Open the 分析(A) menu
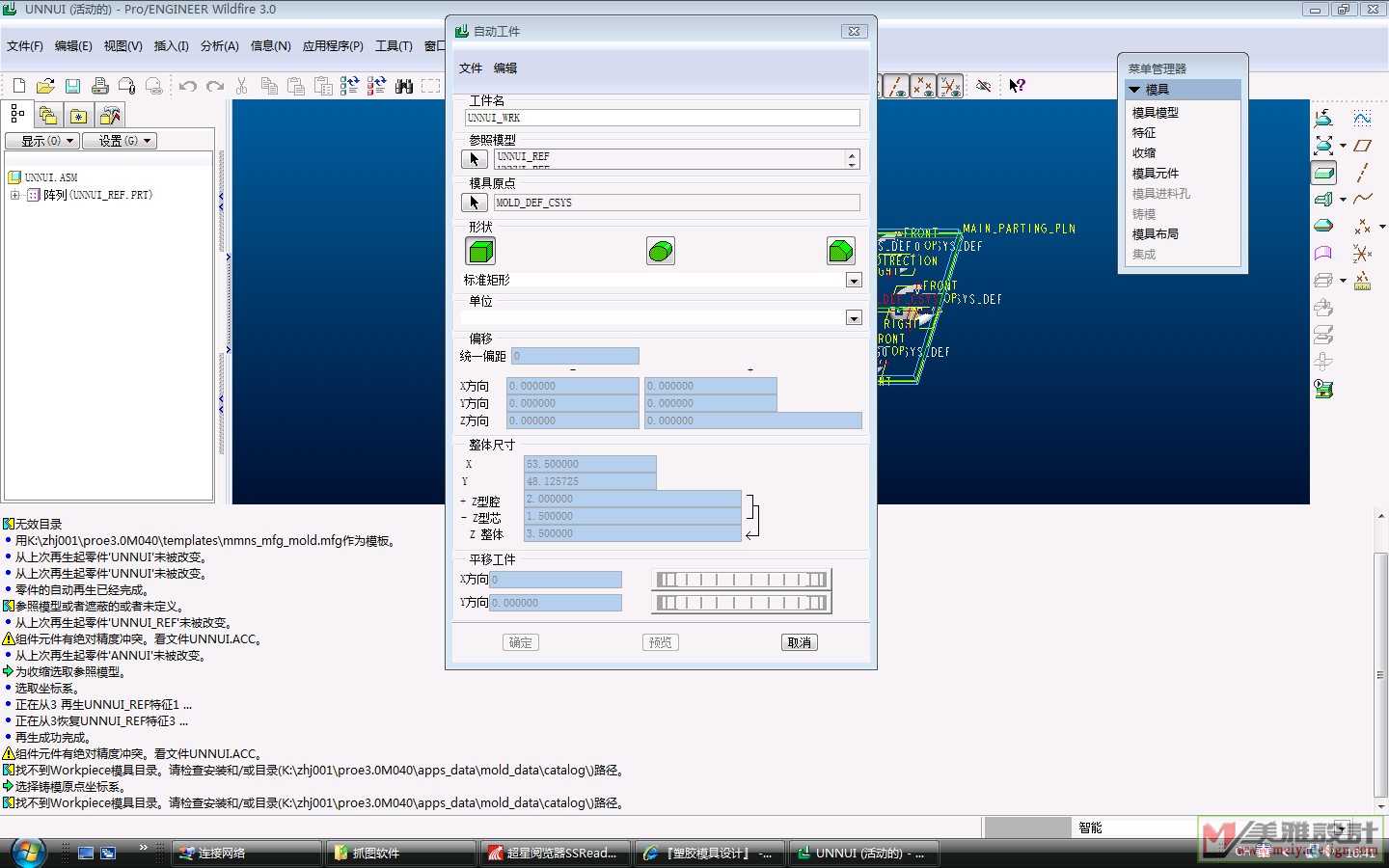This screenshot has width=1389, height=868. (220, 46)
